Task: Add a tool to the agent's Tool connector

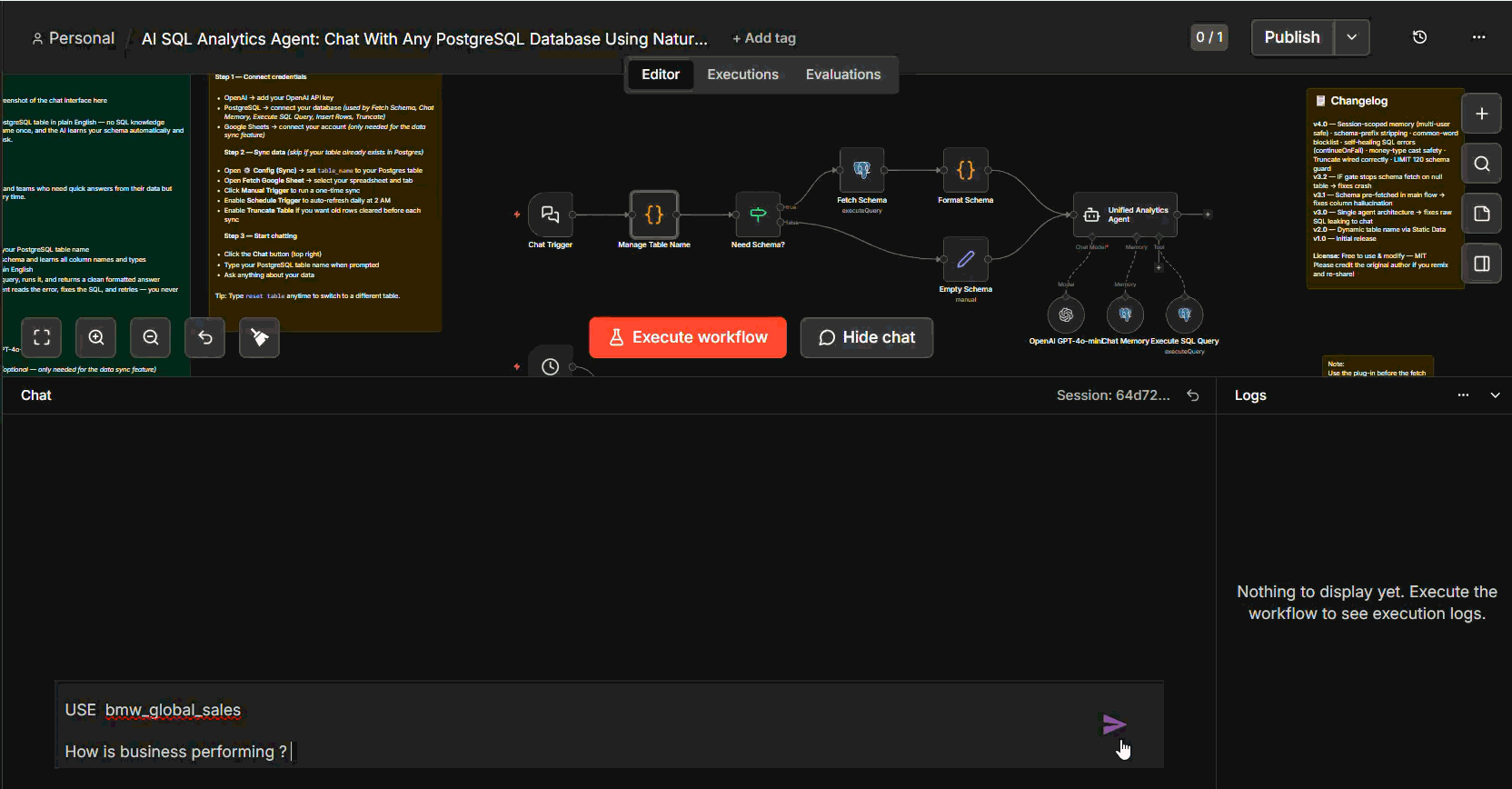Action: [1159, 267]
